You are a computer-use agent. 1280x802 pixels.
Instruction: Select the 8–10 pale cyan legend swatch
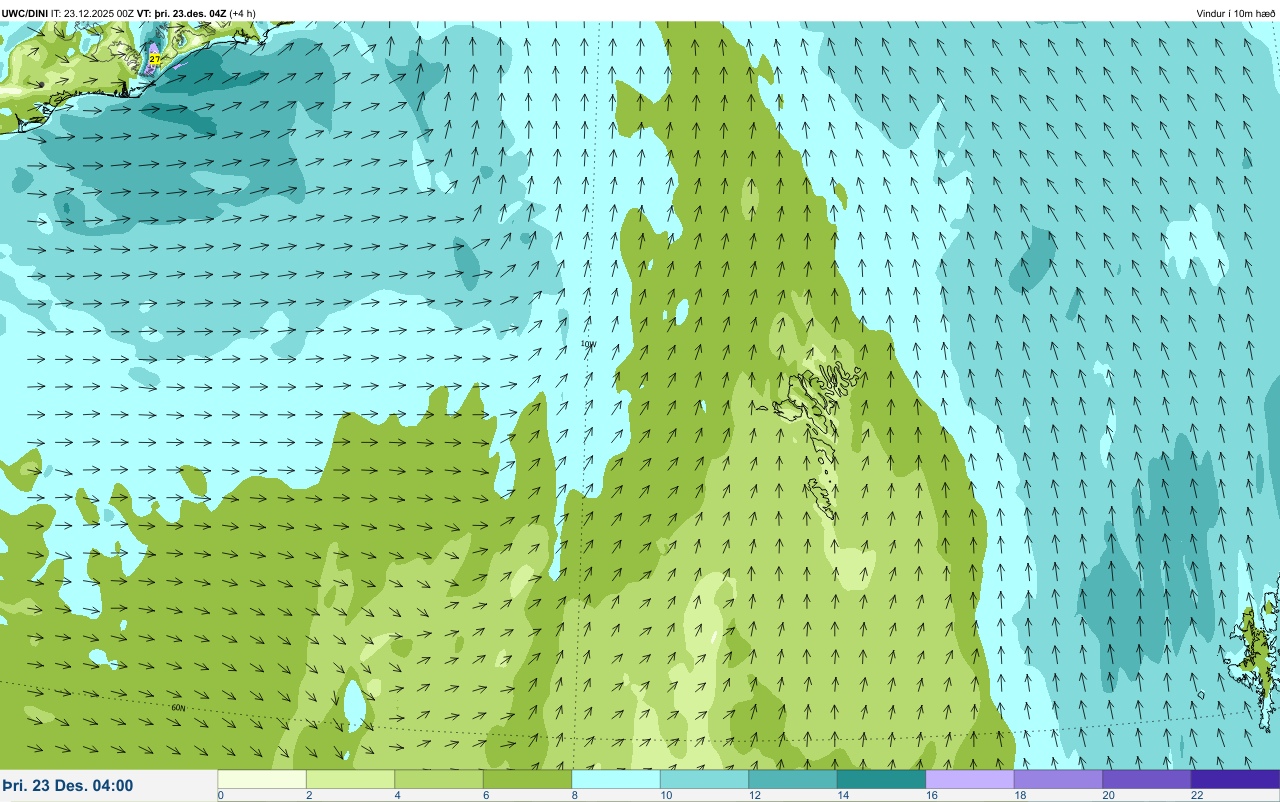616,779
